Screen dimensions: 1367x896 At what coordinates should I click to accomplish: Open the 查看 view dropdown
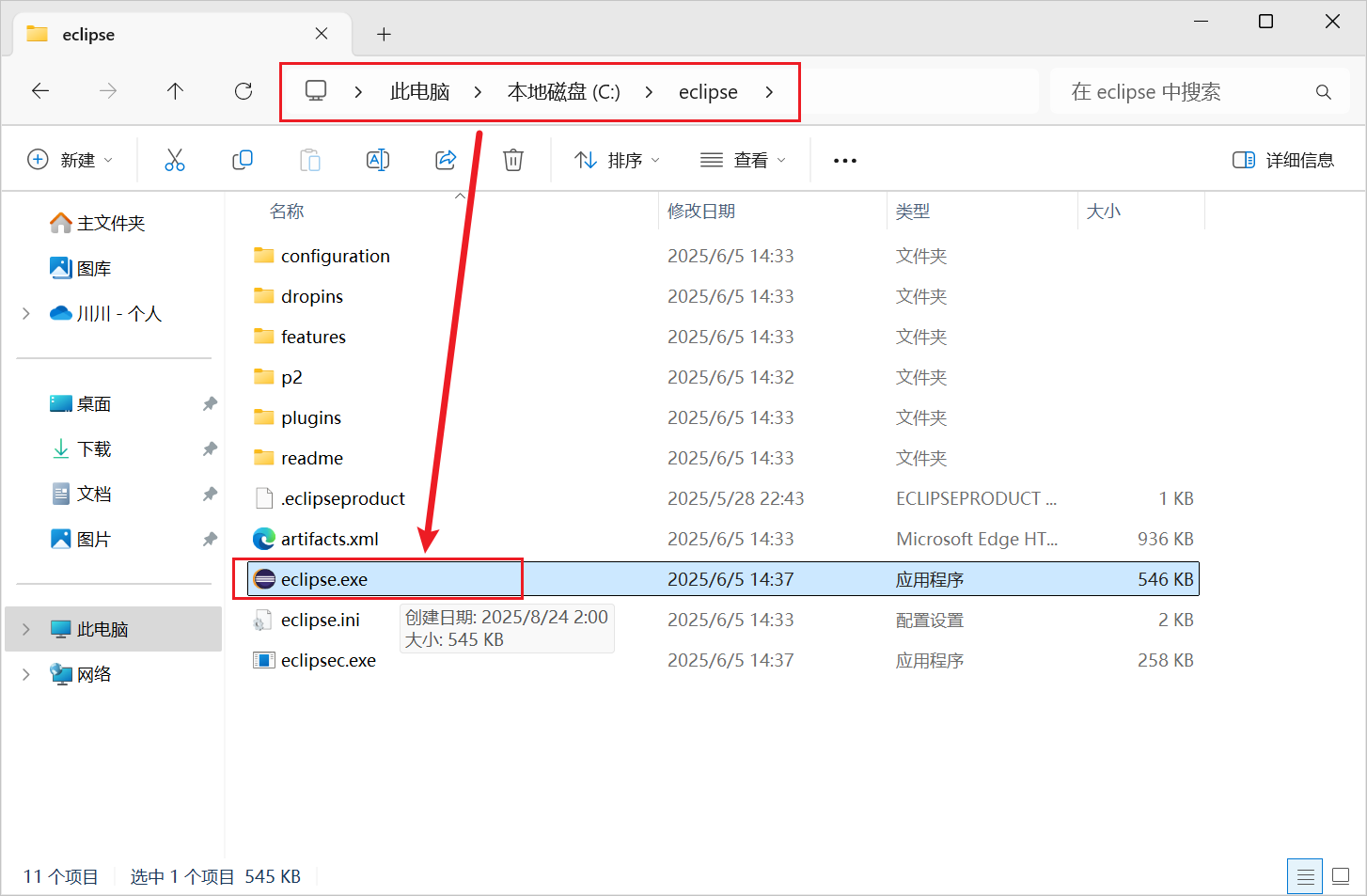coord(743,160)
